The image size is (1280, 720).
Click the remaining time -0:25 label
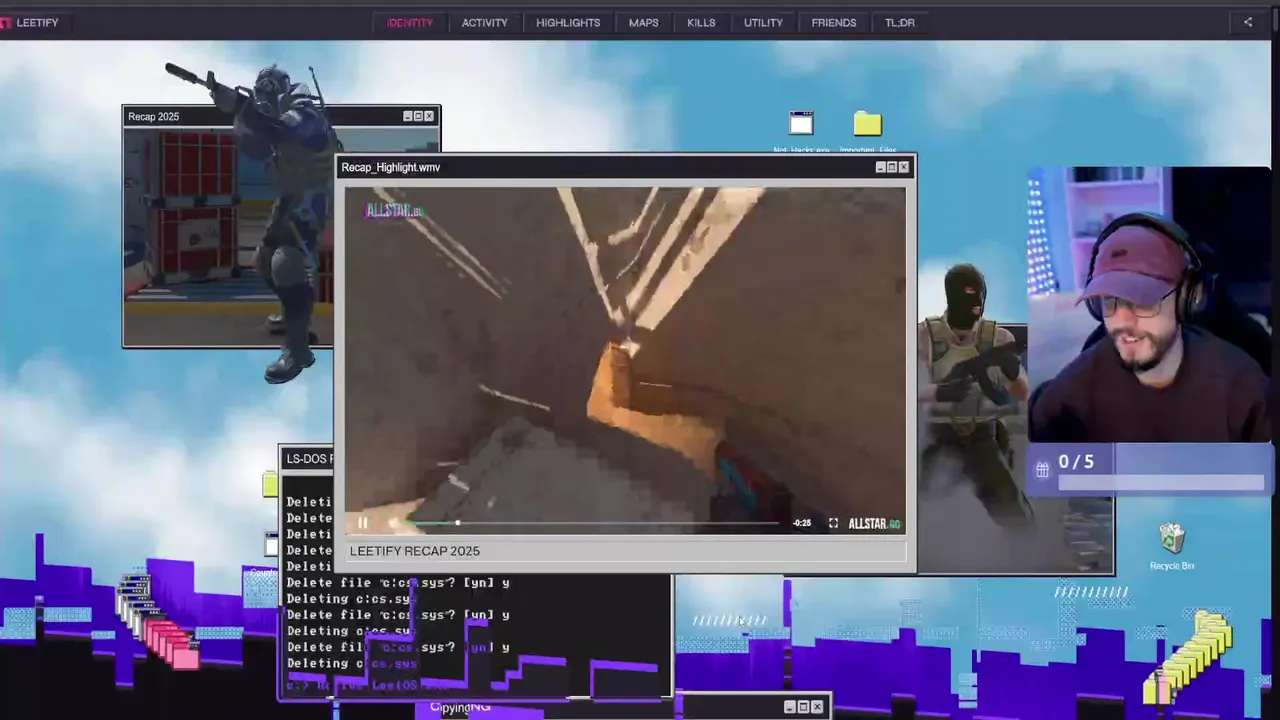pyautogui.click(x=802, y=523)
